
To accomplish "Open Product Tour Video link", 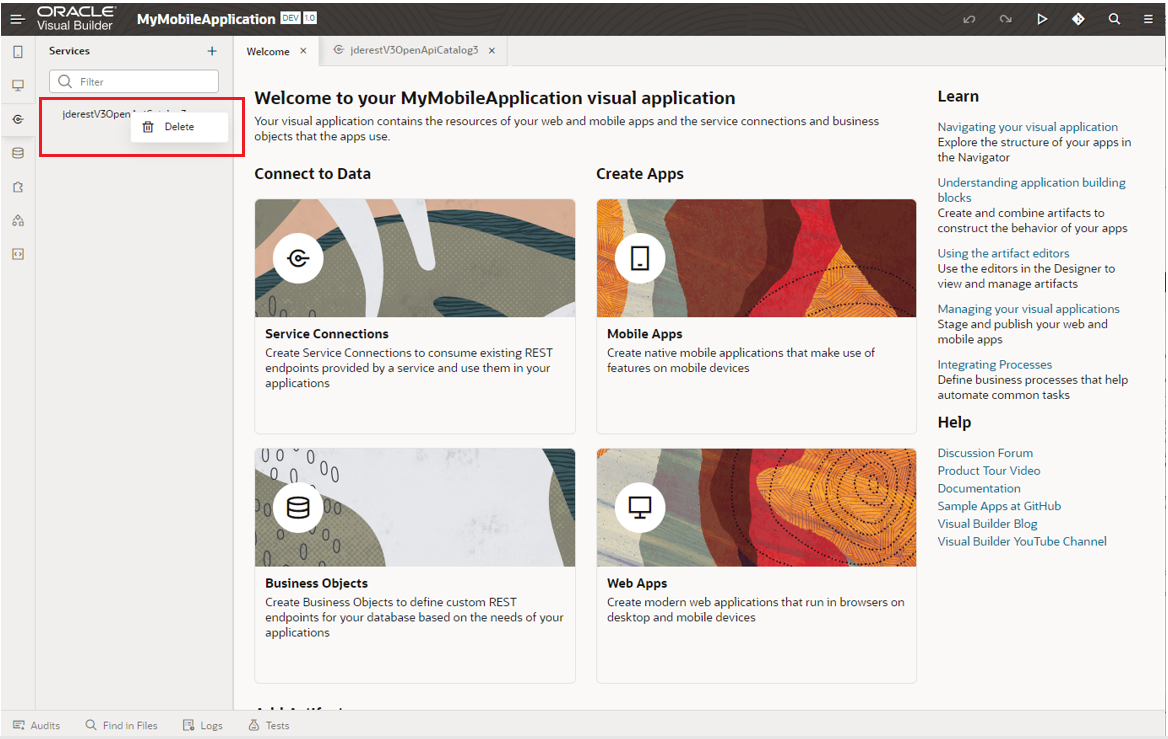I will [x=988, y=471].
